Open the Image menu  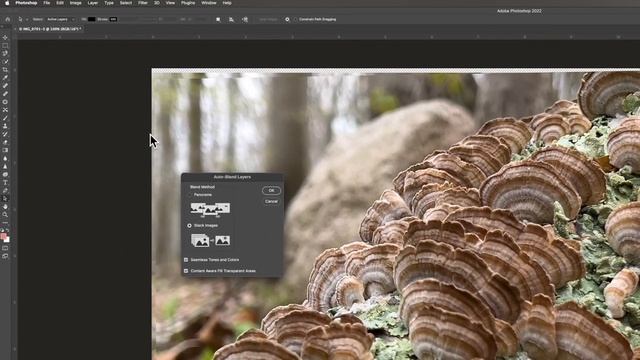pos(76,3)
